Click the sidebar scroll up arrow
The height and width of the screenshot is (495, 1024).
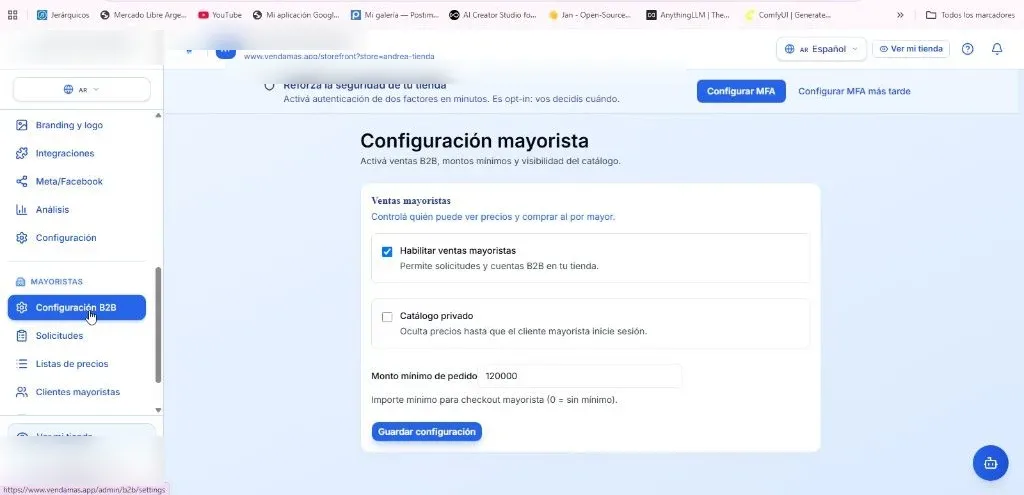[x=157, y=116]
